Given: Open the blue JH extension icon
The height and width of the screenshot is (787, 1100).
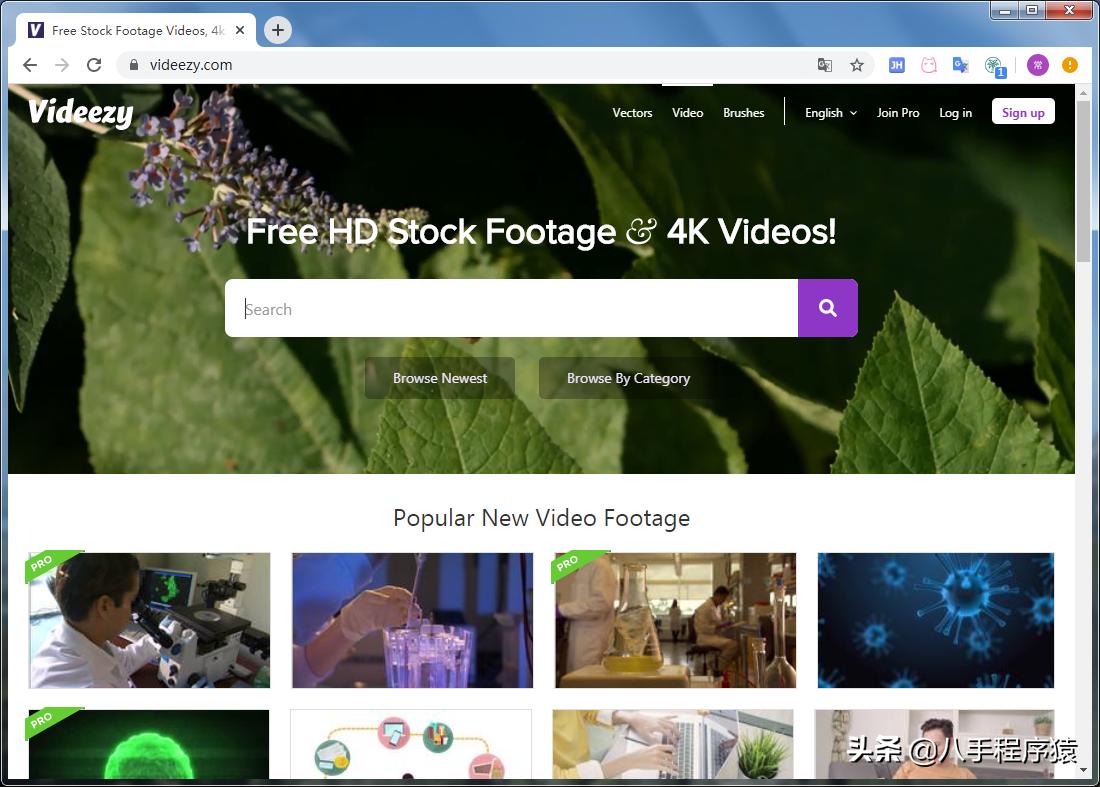Looking at the screenshot, I should [x=897, y=65].
